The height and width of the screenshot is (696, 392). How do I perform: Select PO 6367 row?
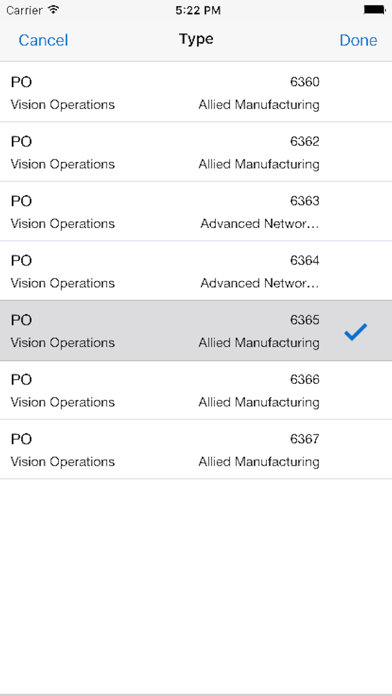pyautogui.click(x=196, y=449)
